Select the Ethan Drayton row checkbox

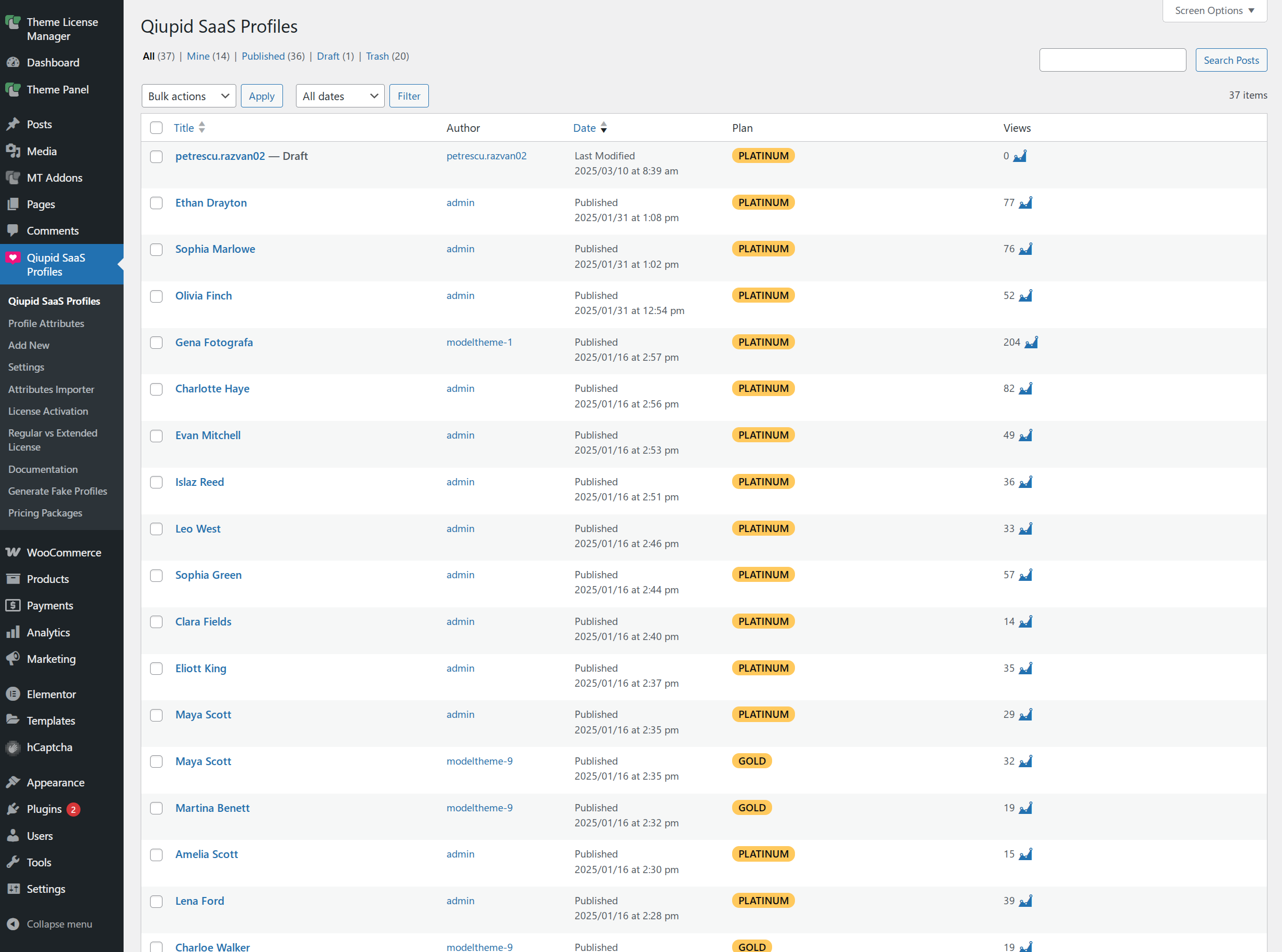pos(156,203)
